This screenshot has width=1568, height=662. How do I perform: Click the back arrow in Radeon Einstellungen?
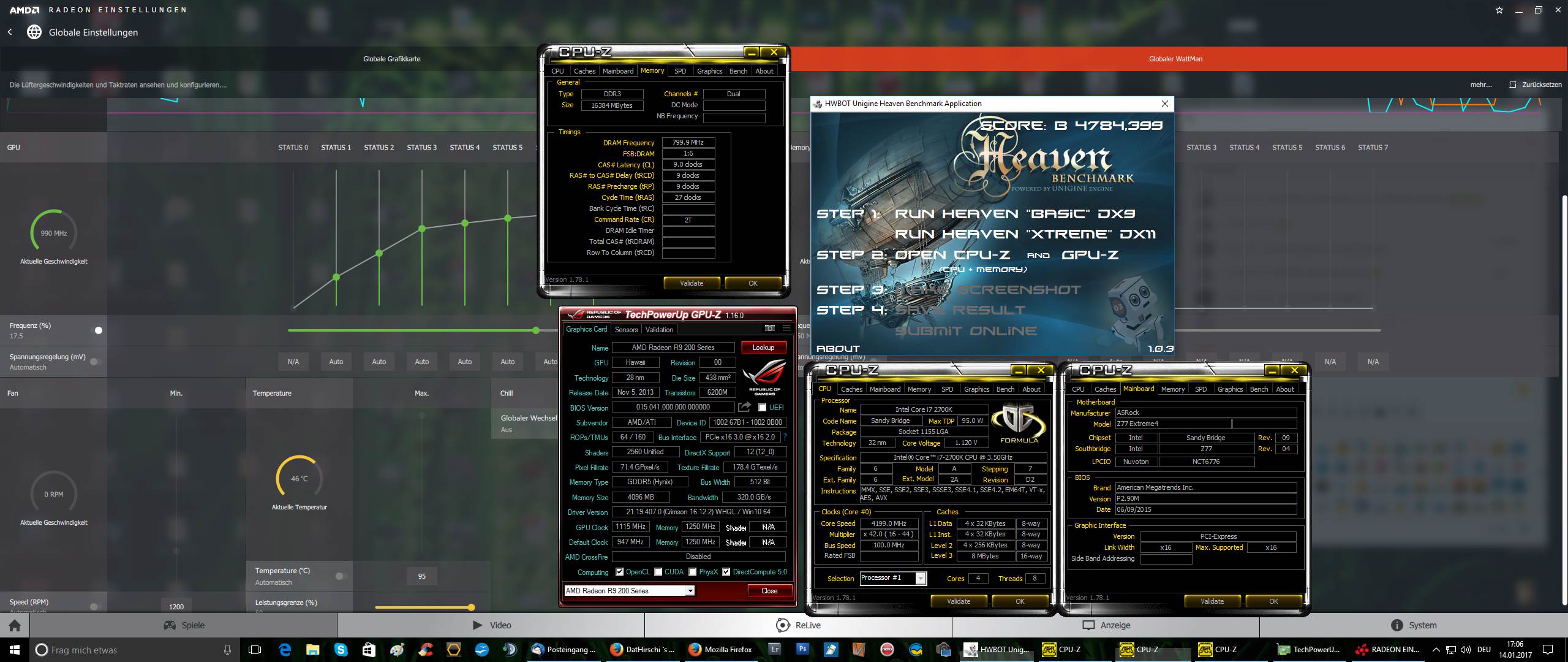tap(10, 32)
